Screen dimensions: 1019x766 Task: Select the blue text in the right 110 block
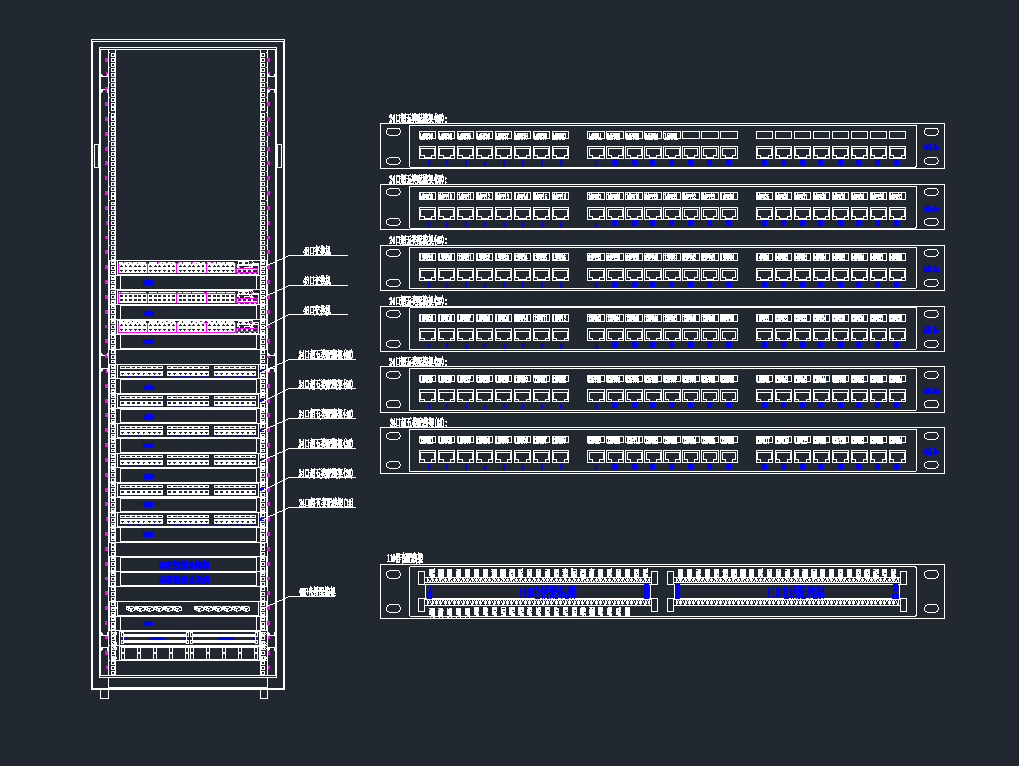[x=795, y=592]
